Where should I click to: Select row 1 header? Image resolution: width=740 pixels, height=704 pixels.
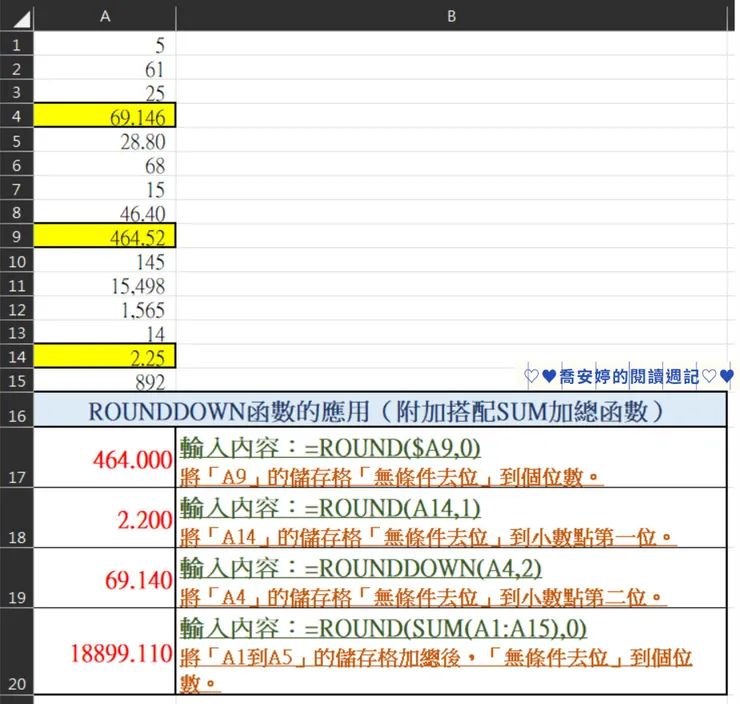[x=17, y=44]
